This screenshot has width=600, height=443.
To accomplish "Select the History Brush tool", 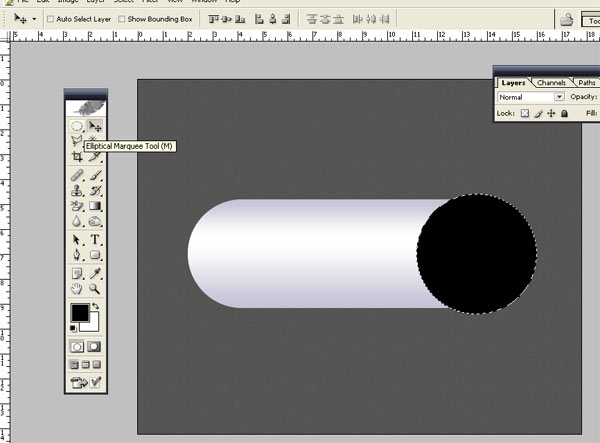I will [95, 191].
